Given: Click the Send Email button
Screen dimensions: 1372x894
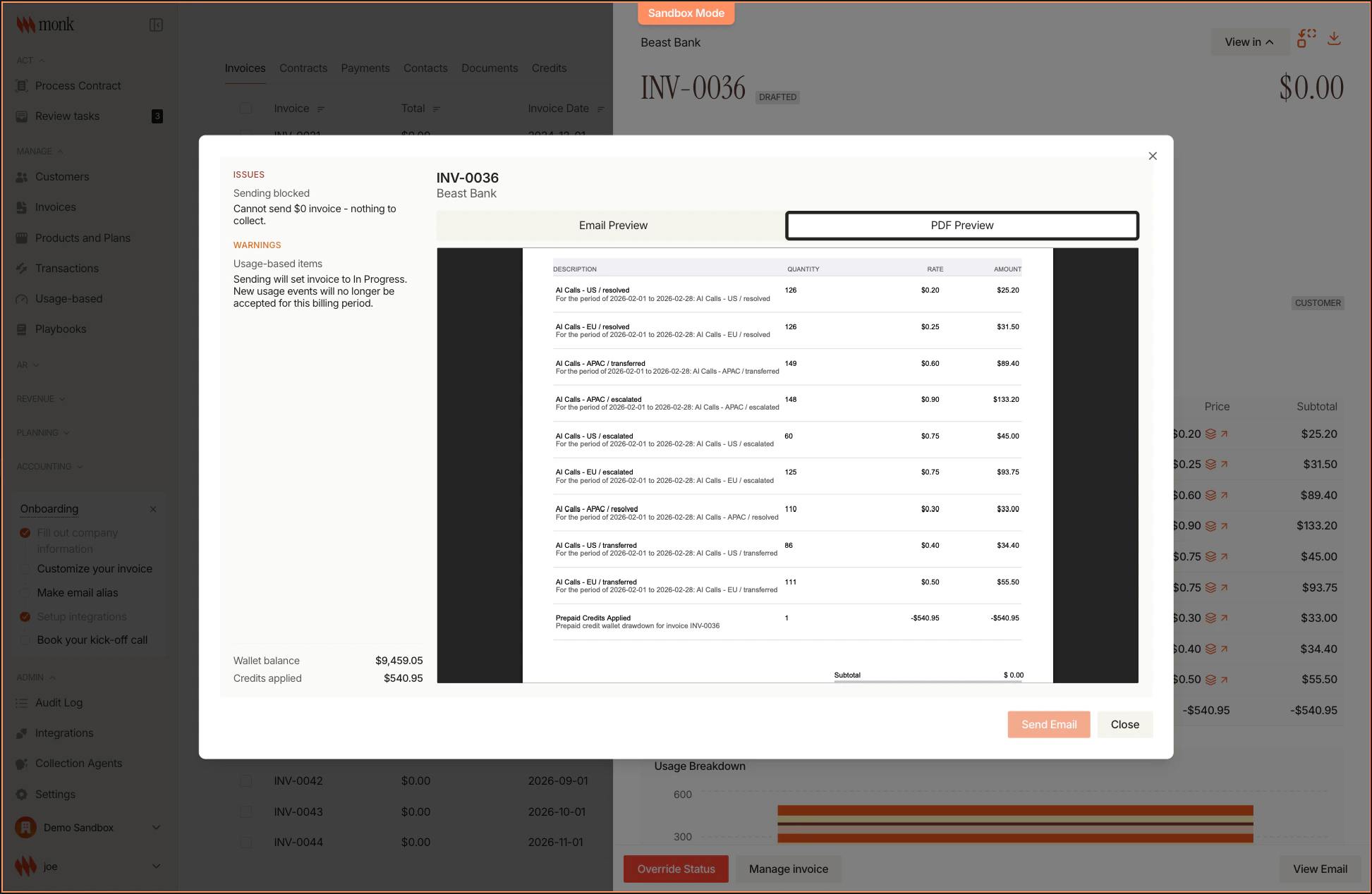Looking at the screenshot, I should click(1048, 725).
